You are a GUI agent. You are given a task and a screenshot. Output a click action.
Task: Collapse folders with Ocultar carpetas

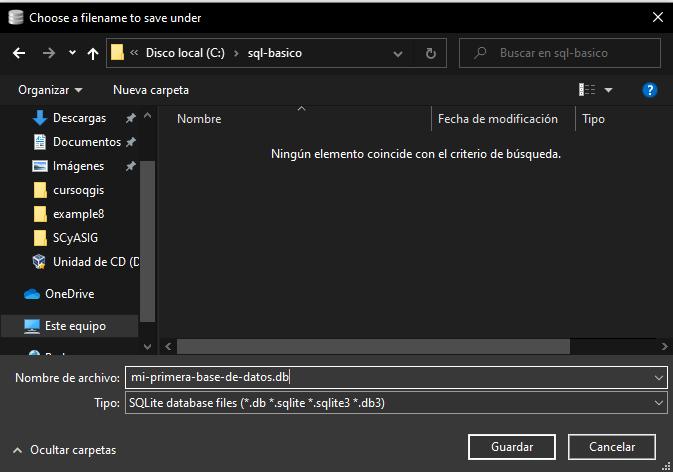[x=64, y=450]
